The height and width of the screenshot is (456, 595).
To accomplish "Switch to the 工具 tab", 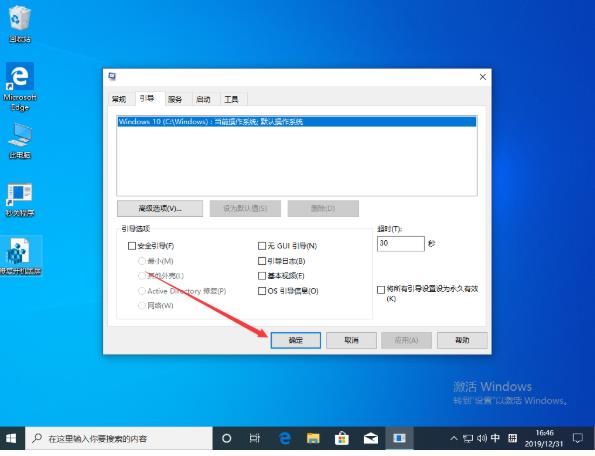I will (x=231, y=99).
